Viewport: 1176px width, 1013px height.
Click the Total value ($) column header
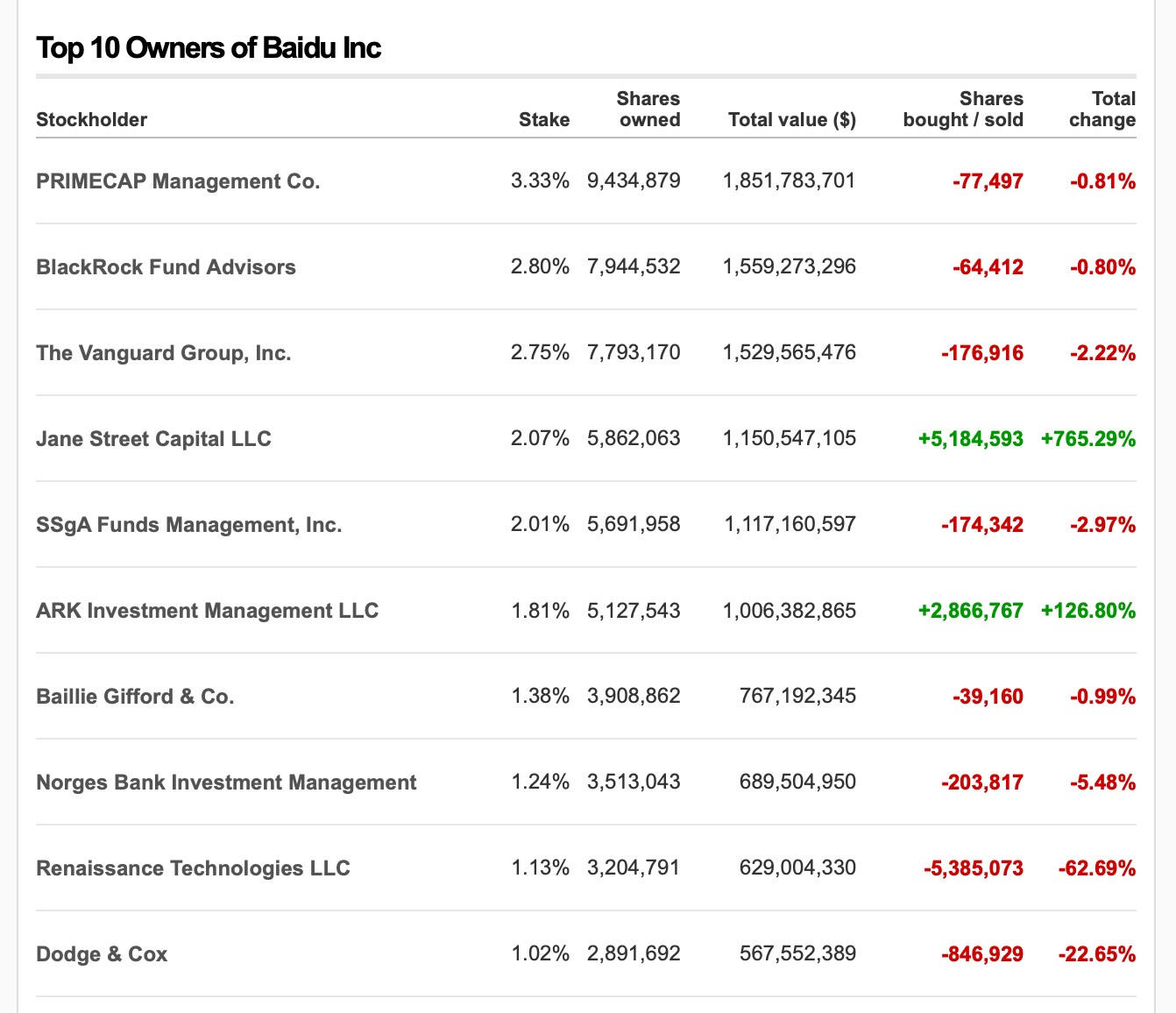792,120
